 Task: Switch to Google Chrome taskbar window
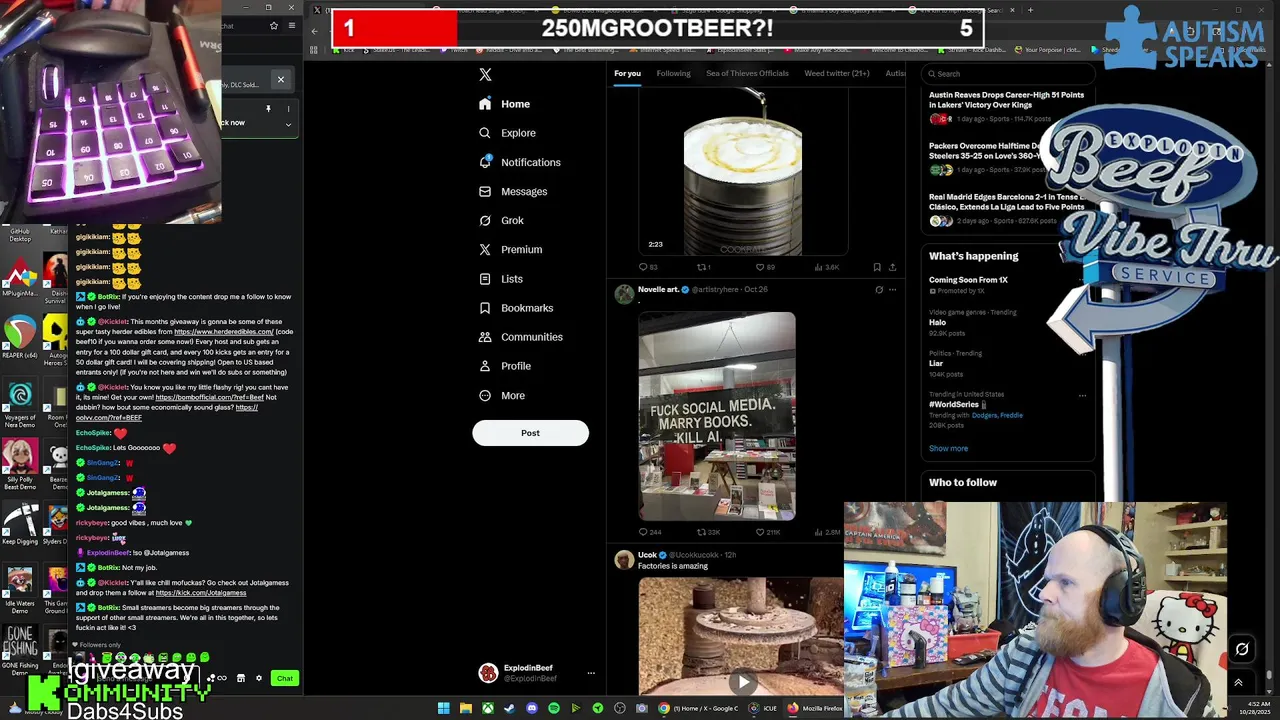(698, 708)
